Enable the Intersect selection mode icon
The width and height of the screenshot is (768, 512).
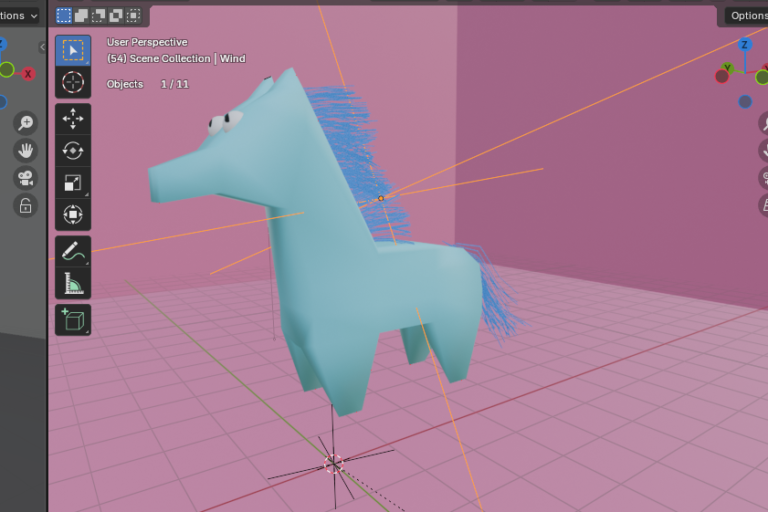coord(133,16)
